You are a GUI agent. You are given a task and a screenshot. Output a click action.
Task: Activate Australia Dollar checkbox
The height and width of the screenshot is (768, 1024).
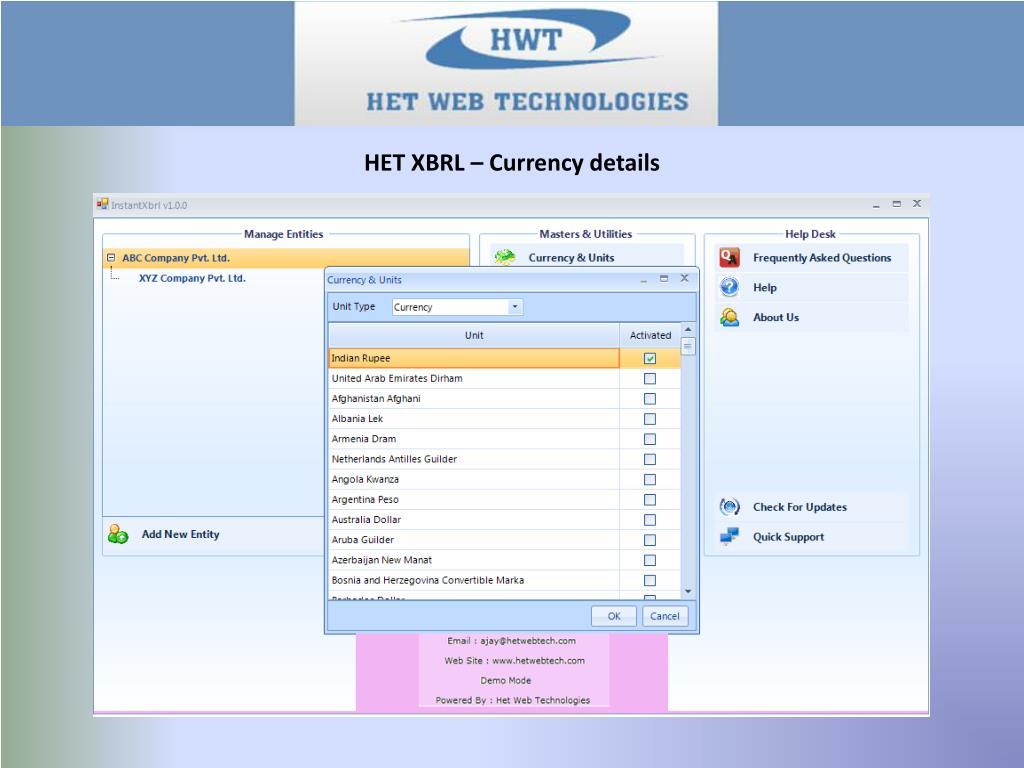pyautogui.click(x=650, y=520)
